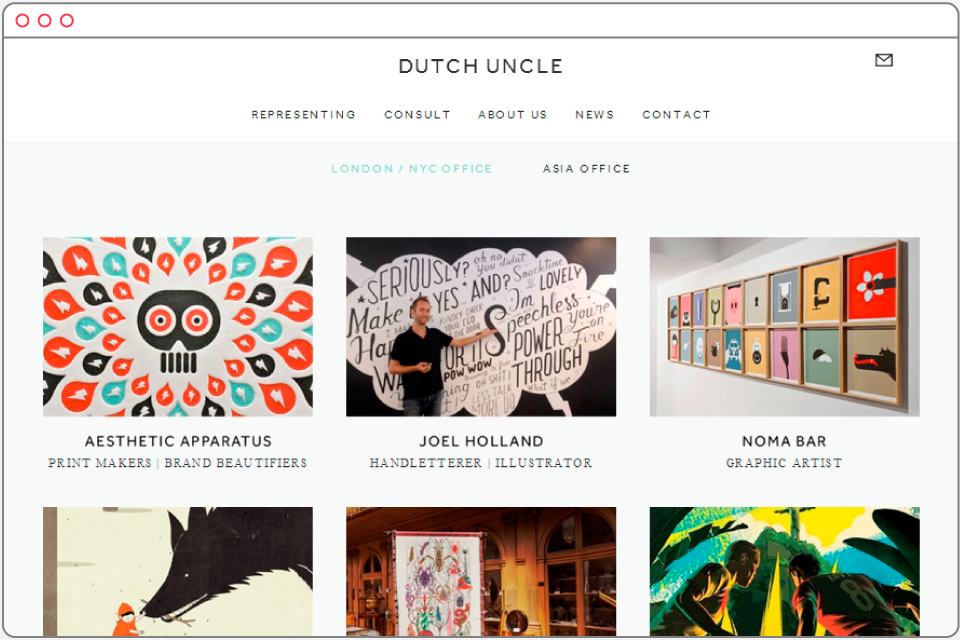This screenshot has width=960, height=640.
Task: Open the Aesthetic Apparatus skull artwork thumbnail
Action: pos(178,326)
